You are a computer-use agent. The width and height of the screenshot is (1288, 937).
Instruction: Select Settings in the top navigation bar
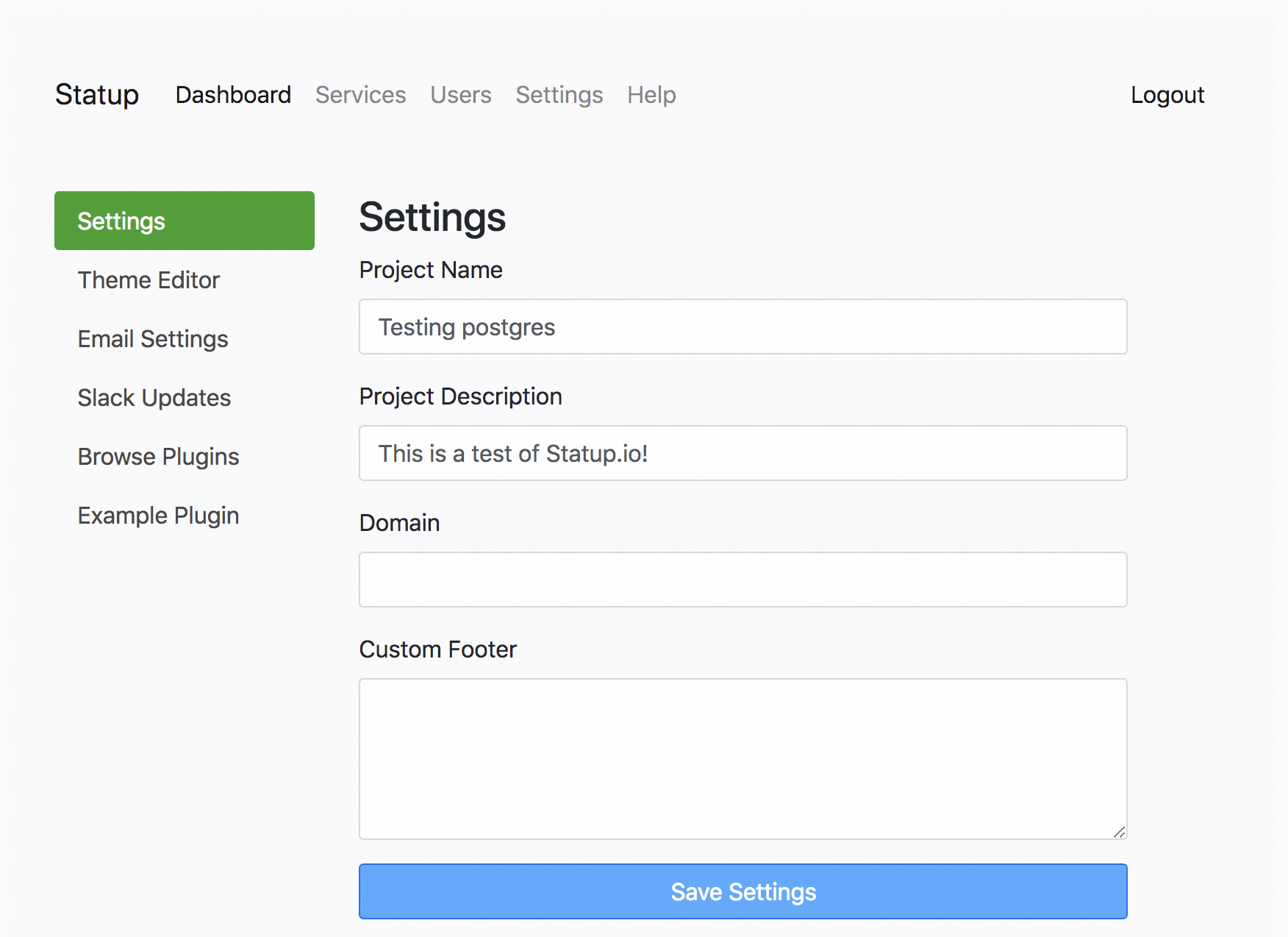(559, 95)
